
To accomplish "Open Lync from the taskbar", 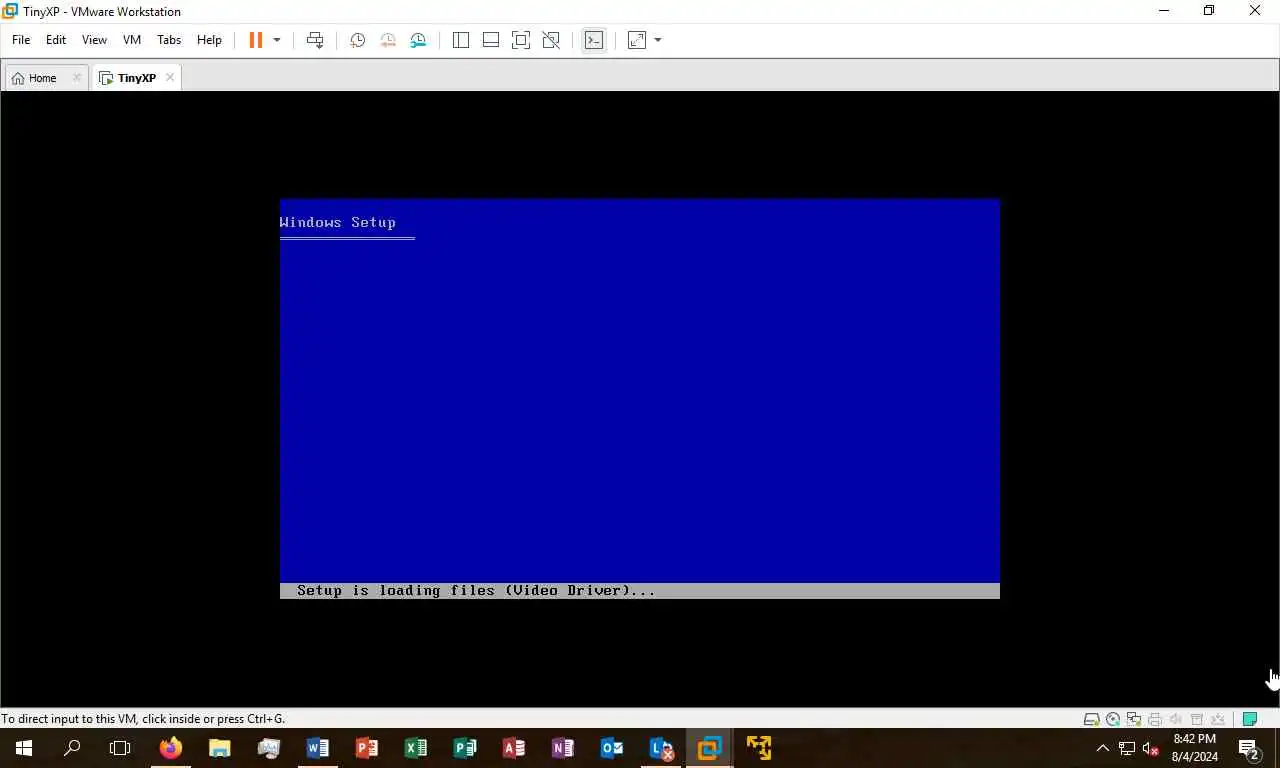I will point(661,748).
